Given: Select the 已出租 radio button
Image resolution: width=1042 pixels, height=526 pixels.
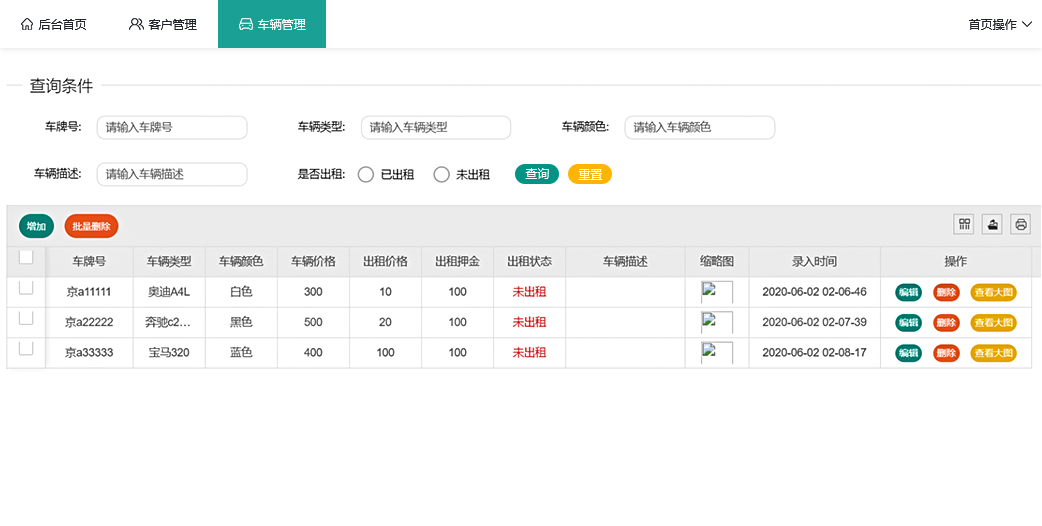Looking at the screenshot, I should point(366,175).
